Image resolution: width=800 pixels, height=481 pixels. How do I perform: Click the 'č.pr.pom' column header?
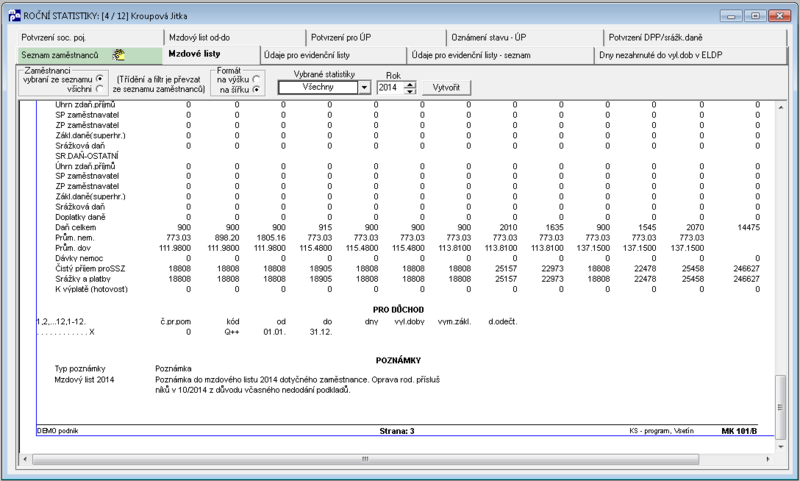[176, 322]
